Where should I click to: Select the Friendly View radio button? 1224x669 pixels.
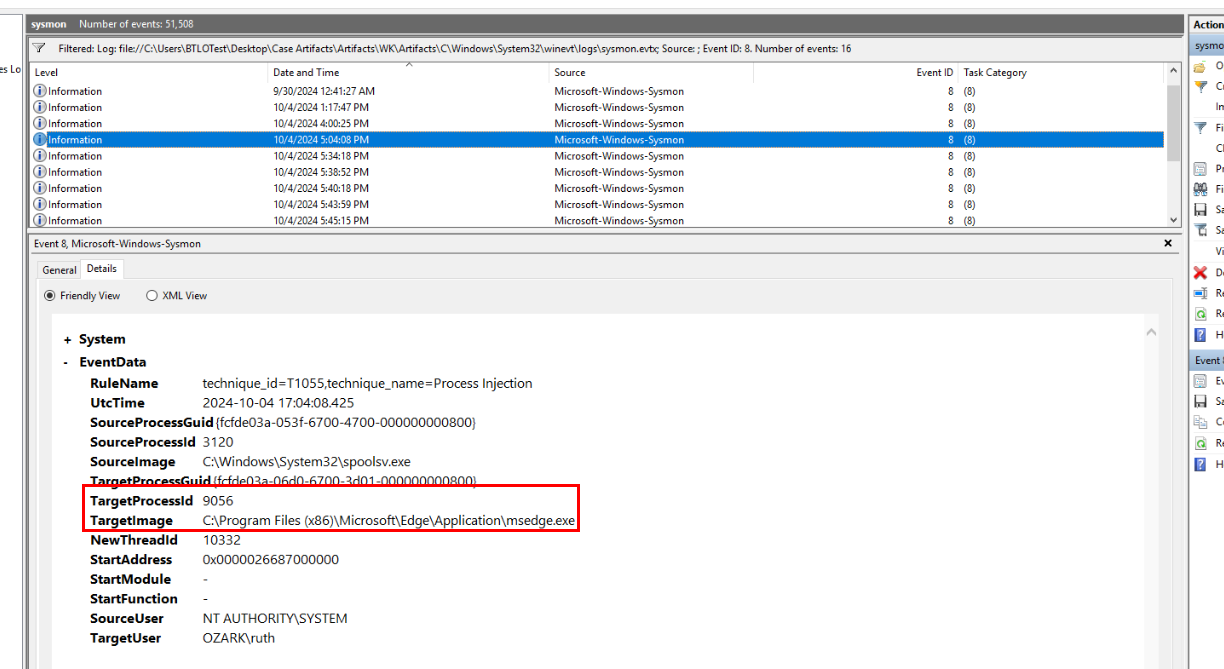click(x=50, y=296)
